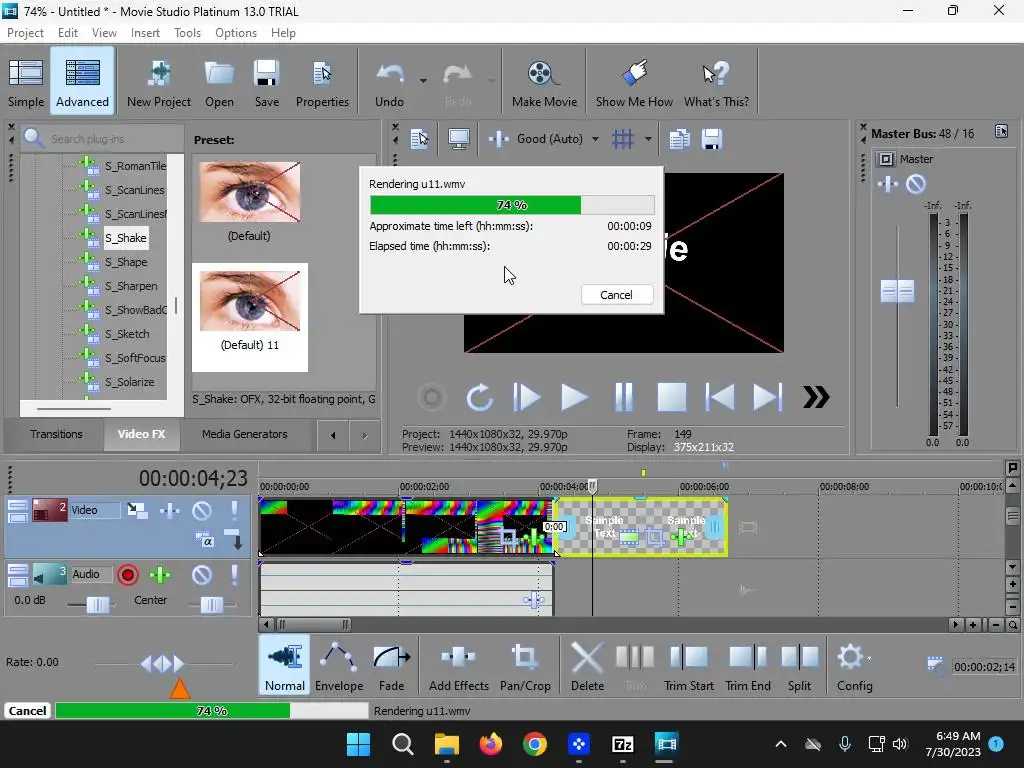The height and width of the screenshot is (768, 1024).
Task: Mute the Audio track
Action: (x=202, y=575)
